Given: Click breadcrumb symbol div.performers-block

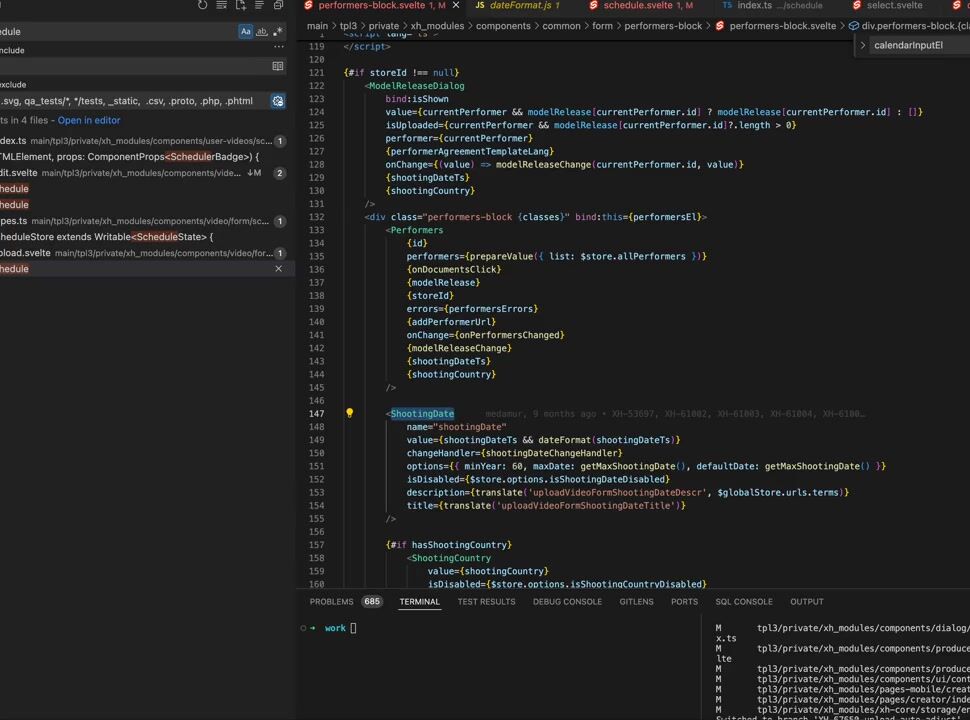Looking at the screenshot, I should coord(915,26).
